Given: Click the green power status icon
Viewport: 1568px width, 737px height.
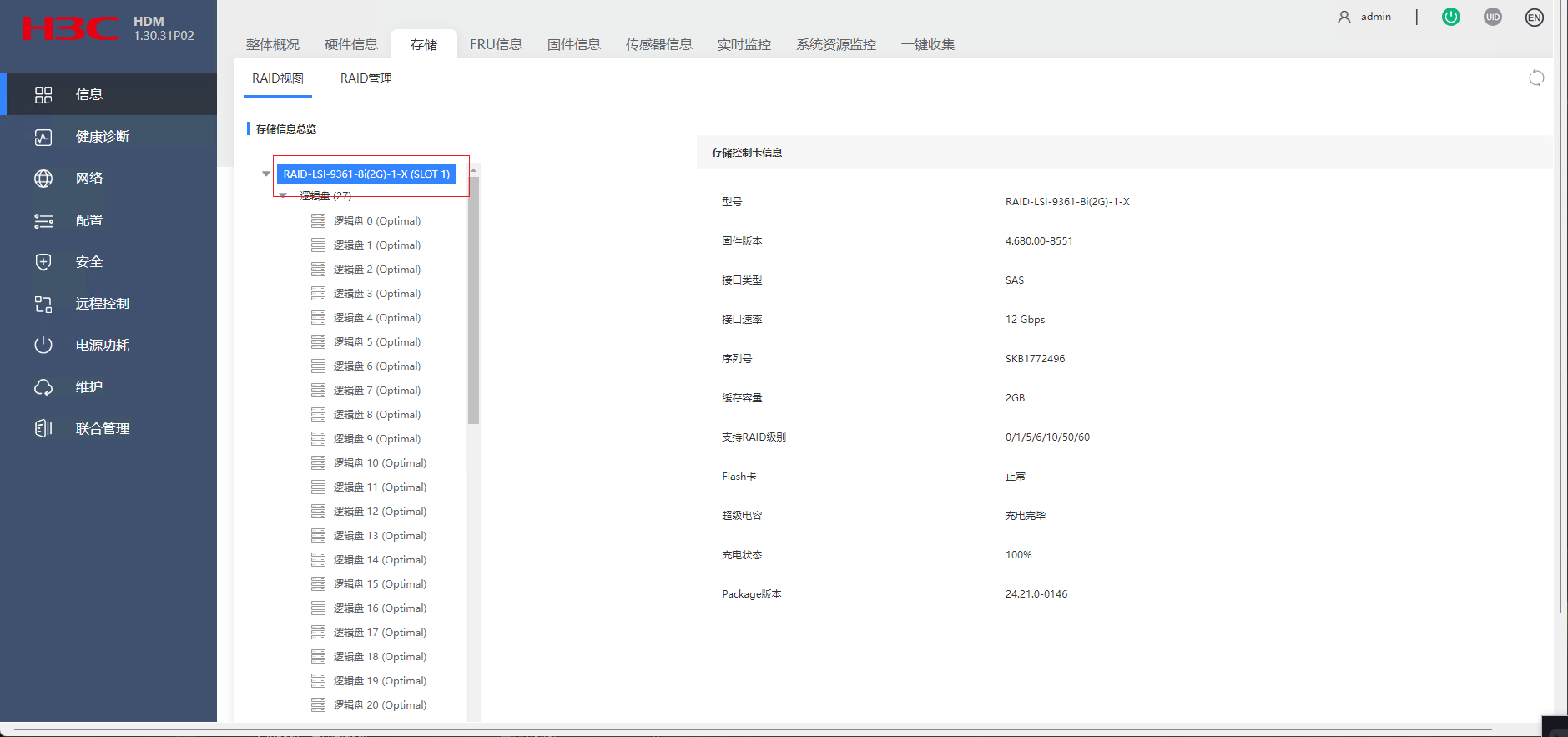Looking at the screenshot, I should (x=1451, y=17).
